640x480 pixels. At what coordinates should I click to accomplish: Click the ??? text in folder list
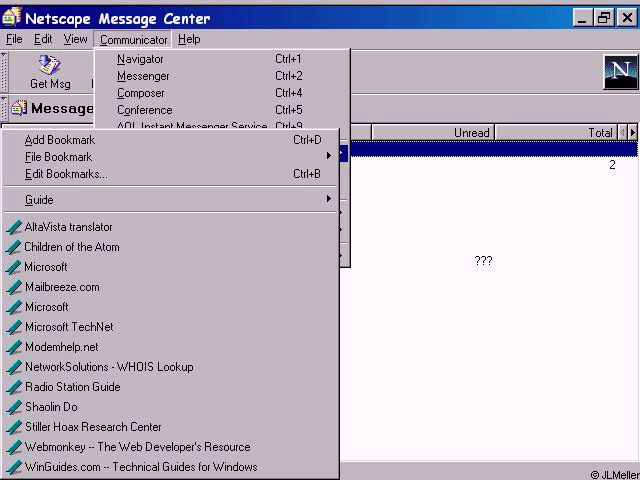point(483,260)
